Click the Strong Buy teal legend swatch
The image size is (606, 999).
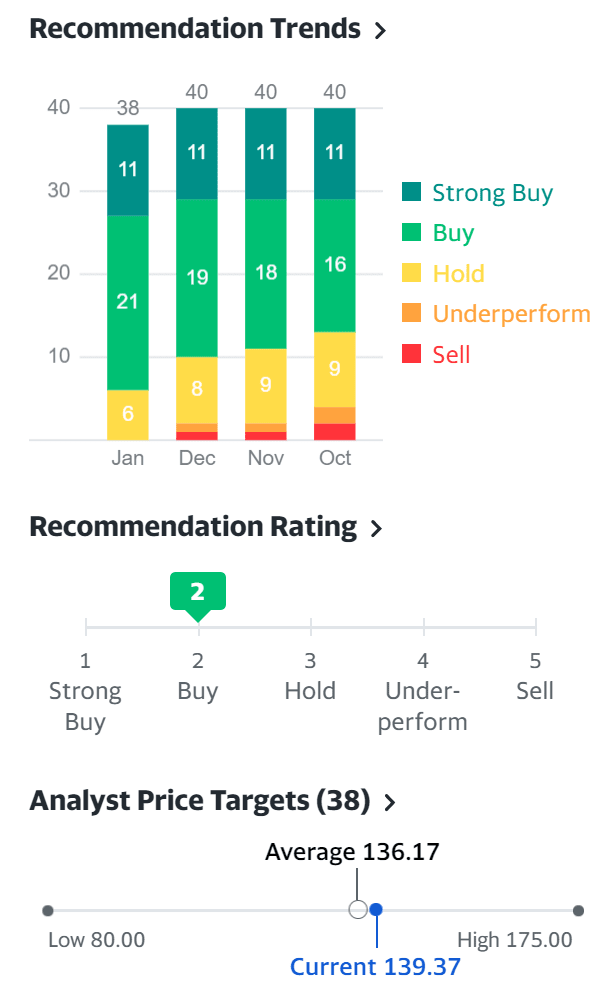point(411,193)
